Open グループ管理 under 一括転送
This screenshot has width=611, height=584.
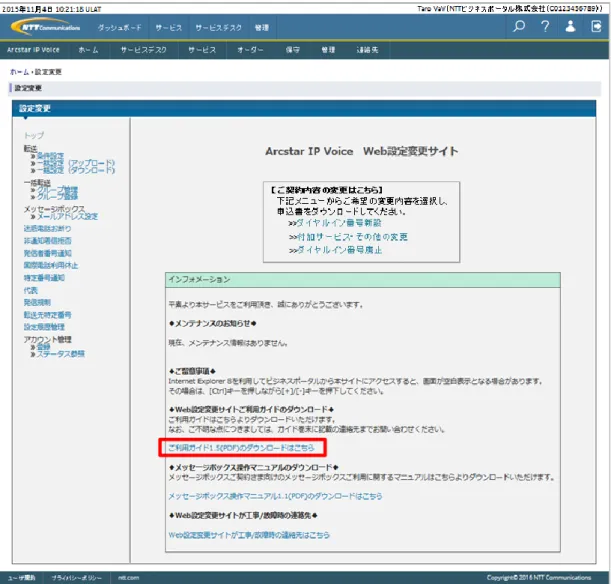click(57, 190)
